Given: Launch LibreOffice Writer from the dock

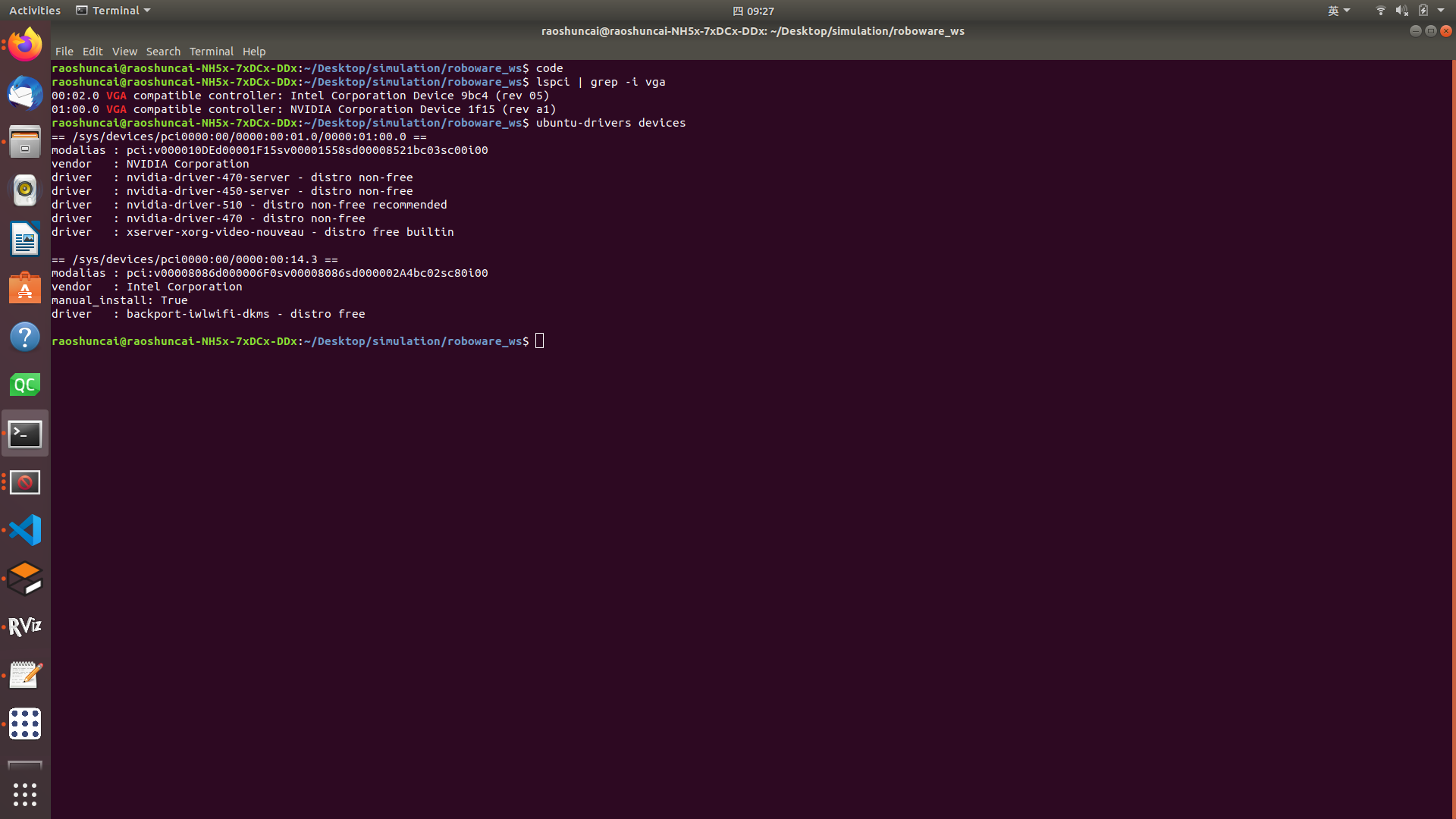Looking at the screenshot, I should pyautogui.click(x=25, y=240).
